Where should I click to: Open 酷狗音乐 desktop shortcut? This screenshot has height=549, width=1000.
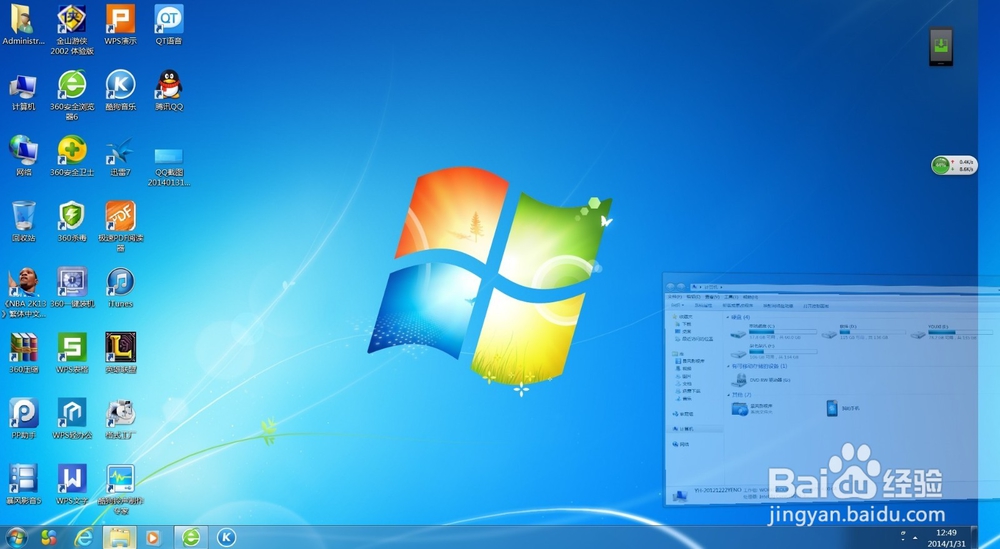coord(121,91)
